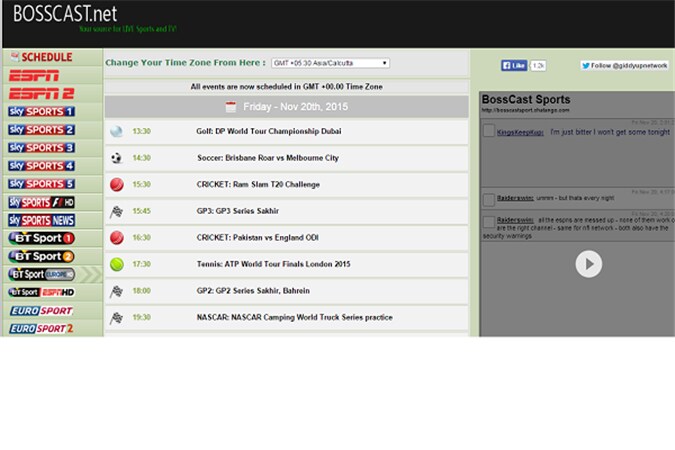Screen dimensions: 675x450
Task: Click KingsKeepKup's avatar thumbnail
Action: click(489, 130)
